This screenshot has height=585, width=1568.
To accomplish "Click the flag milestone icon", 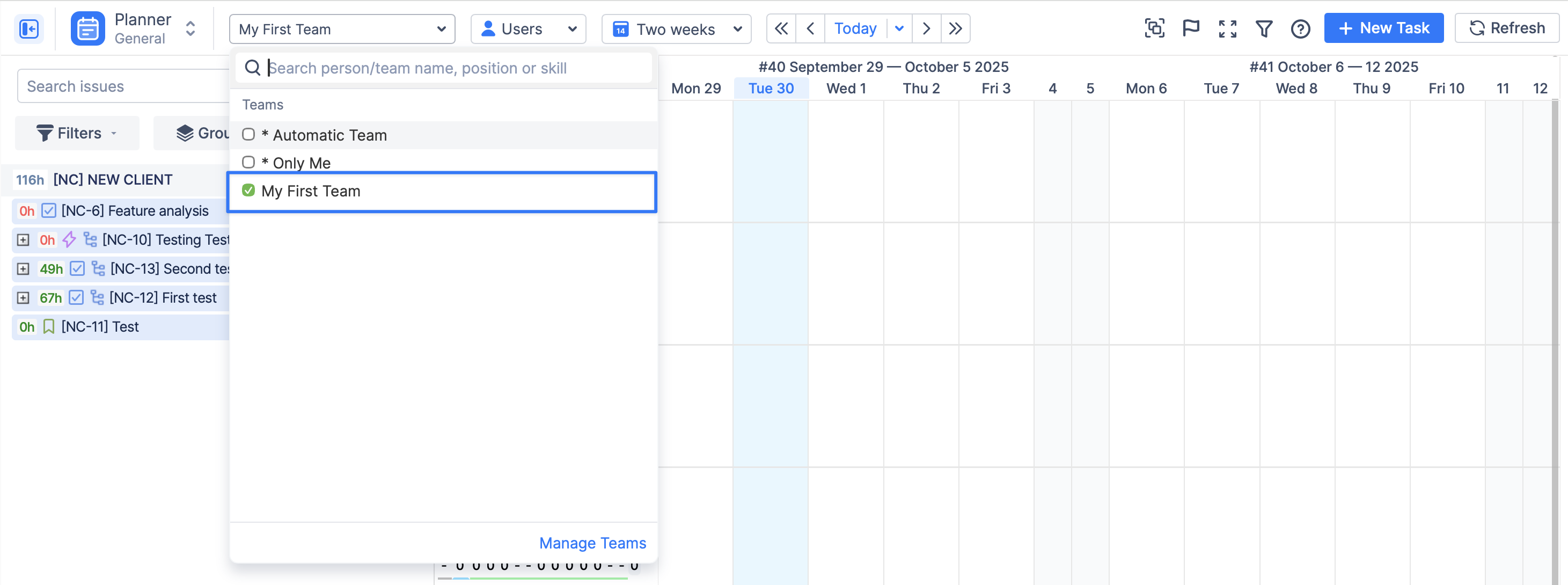I will (1191, 28).
